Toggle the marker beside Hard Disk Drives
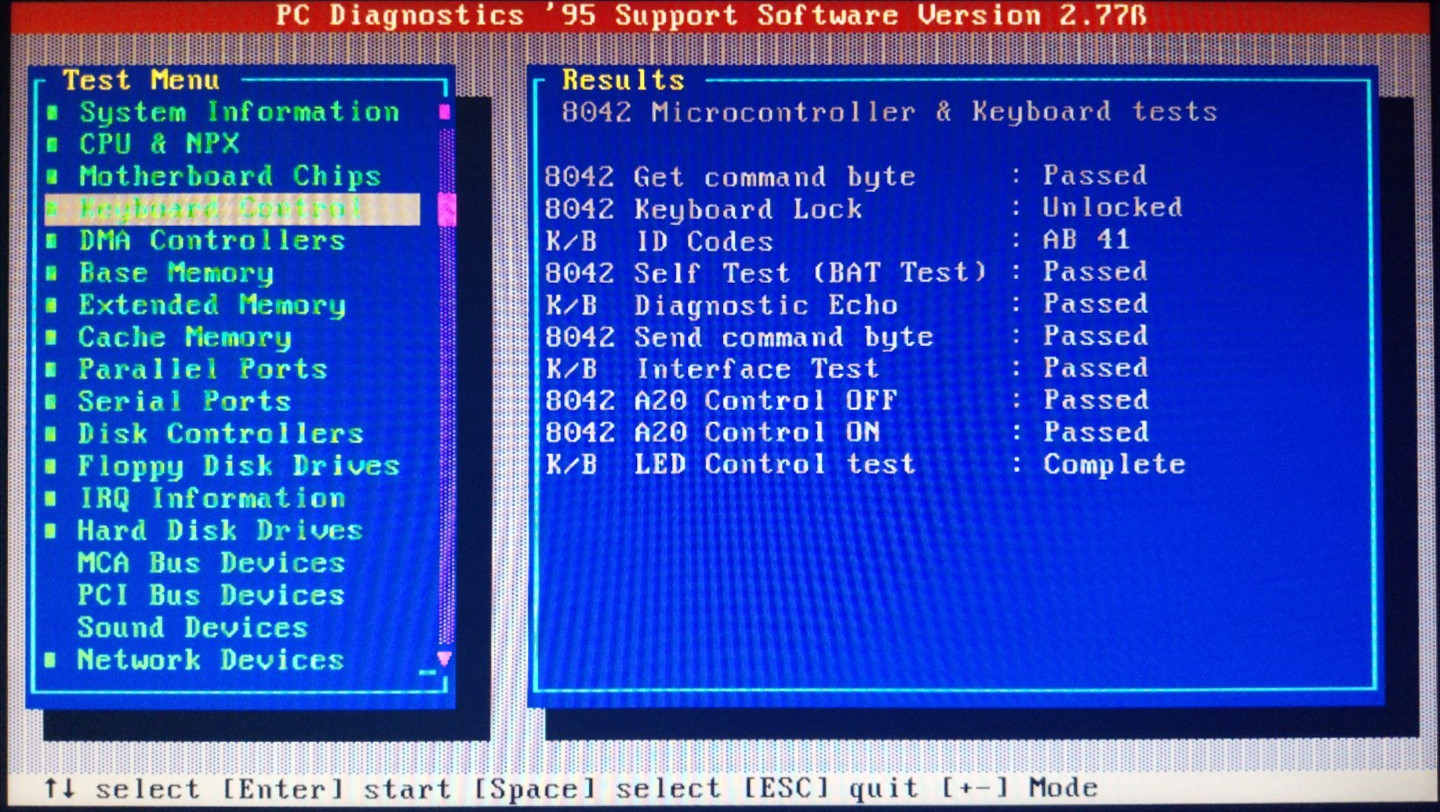1440x812 pixels. [51, 531]
